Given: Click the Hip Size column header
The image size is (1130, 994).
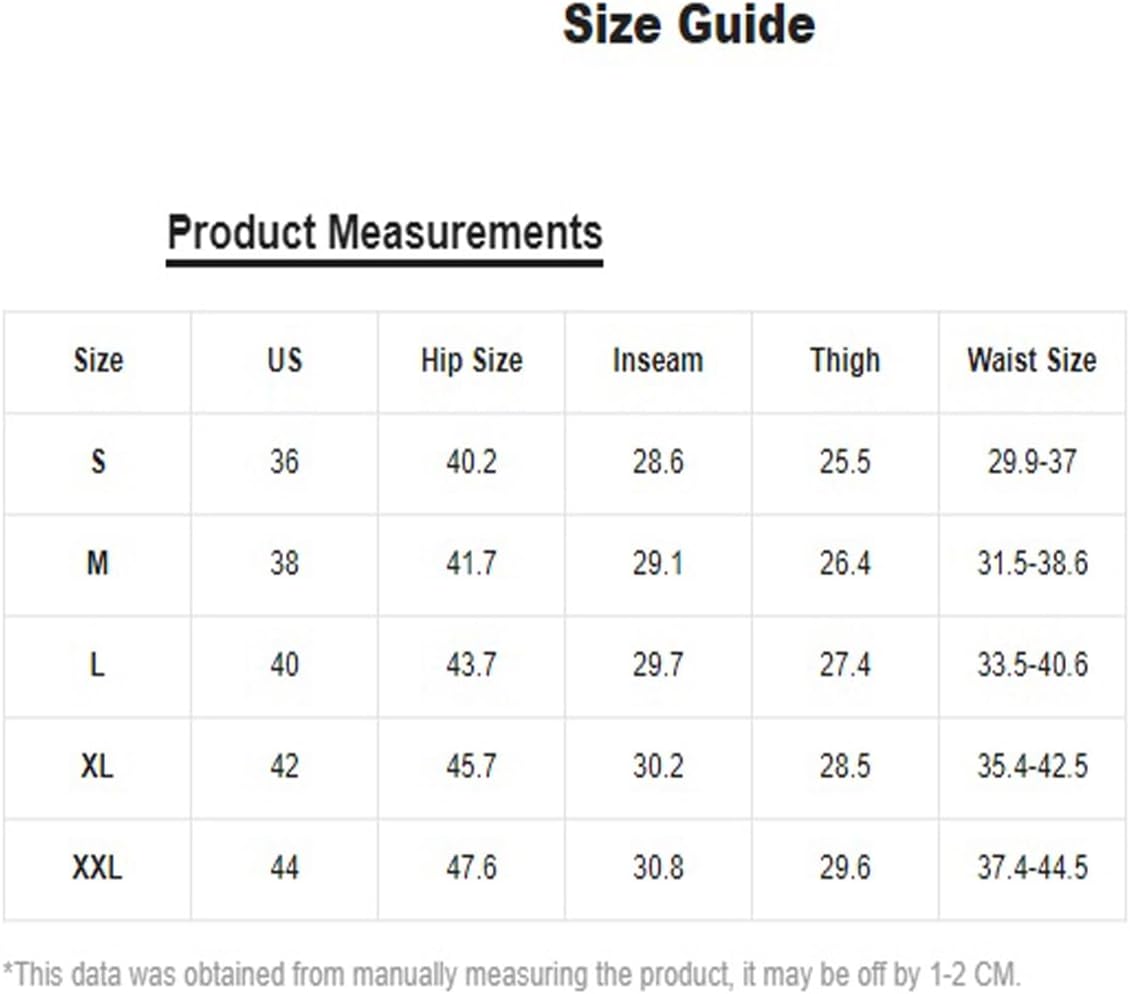Looking at the screenshot, I should point(471,360).
